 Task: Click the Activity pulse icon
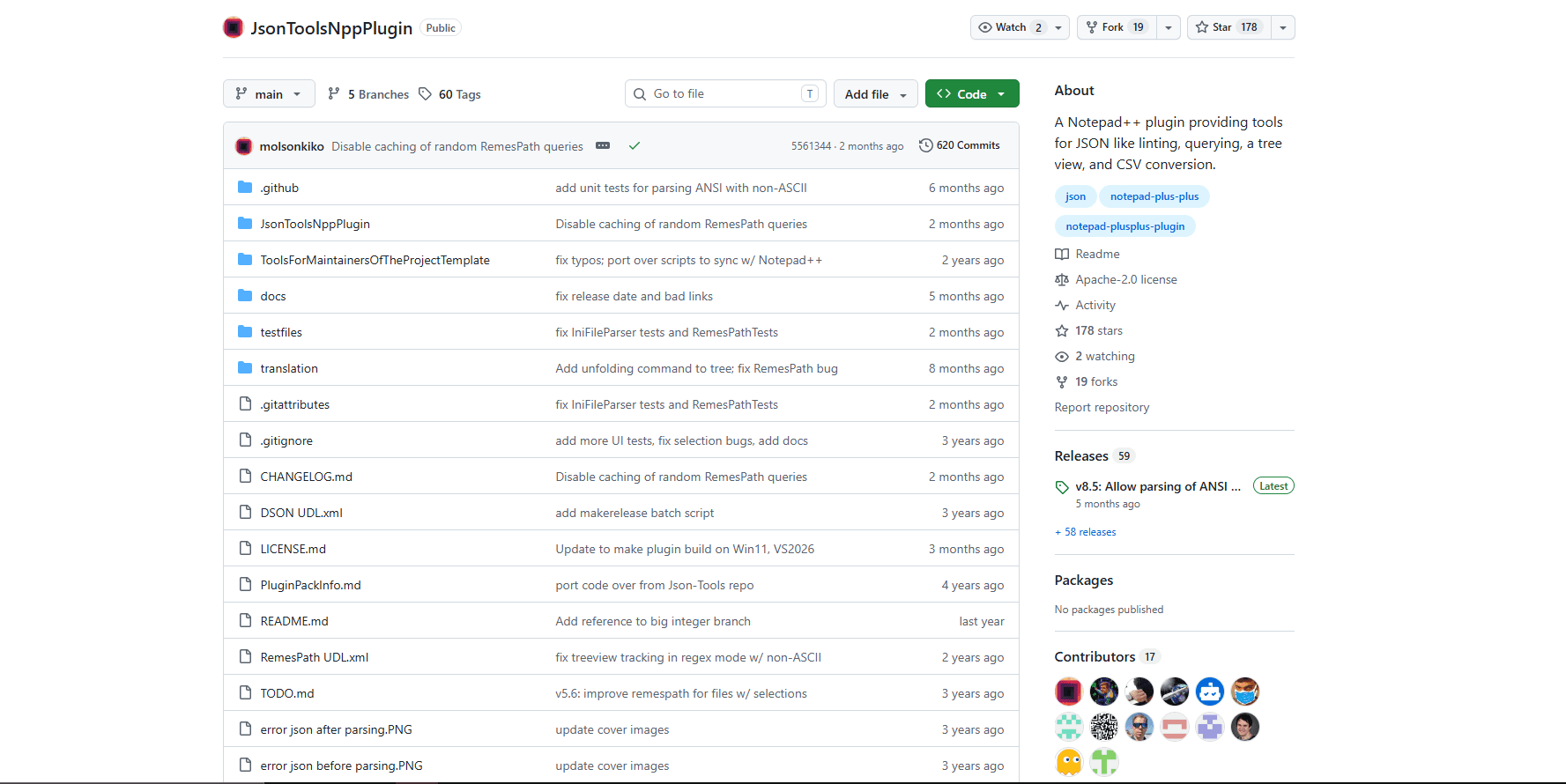(1062, 305)
